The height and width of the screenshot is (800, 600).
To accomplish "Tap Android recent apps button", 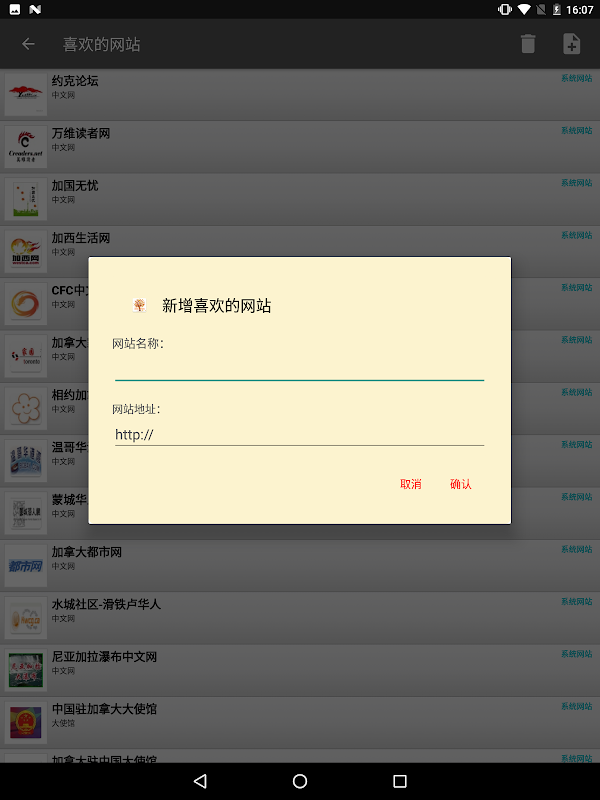I will pyautogui.click(x=400, y=781).
